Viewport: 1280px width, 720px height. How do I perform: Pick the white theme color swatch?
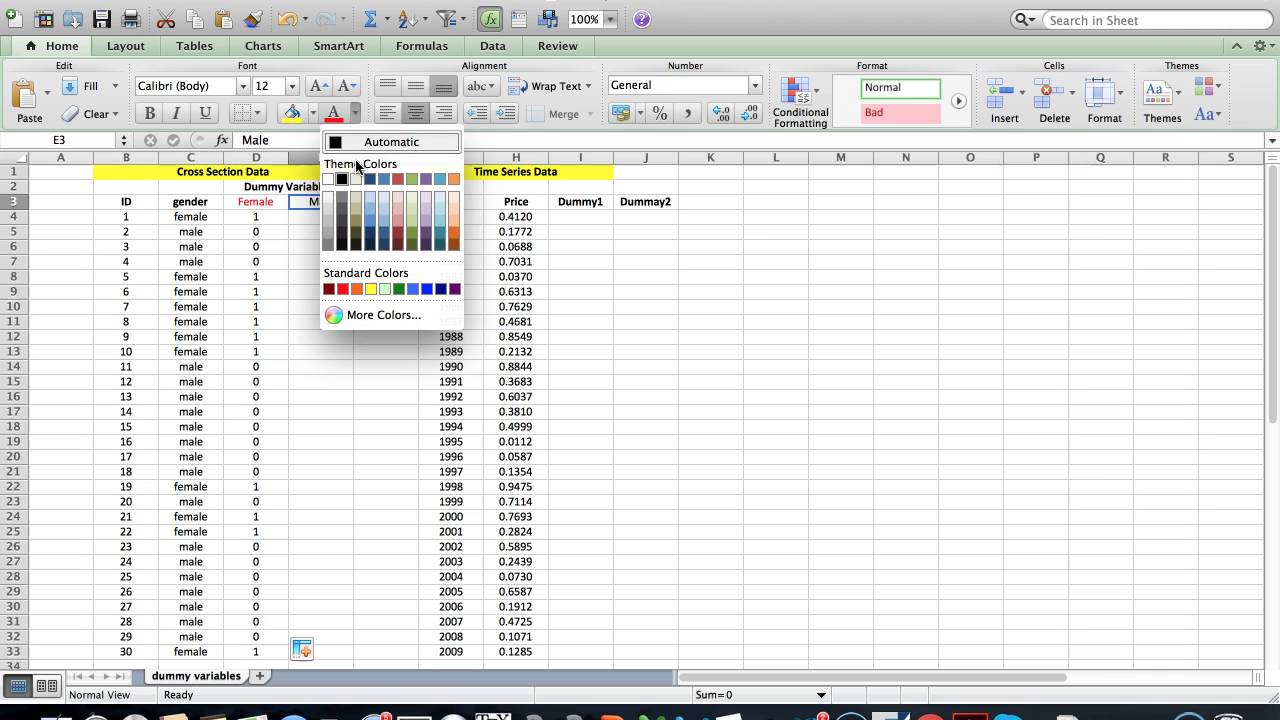tap(328, 179)
